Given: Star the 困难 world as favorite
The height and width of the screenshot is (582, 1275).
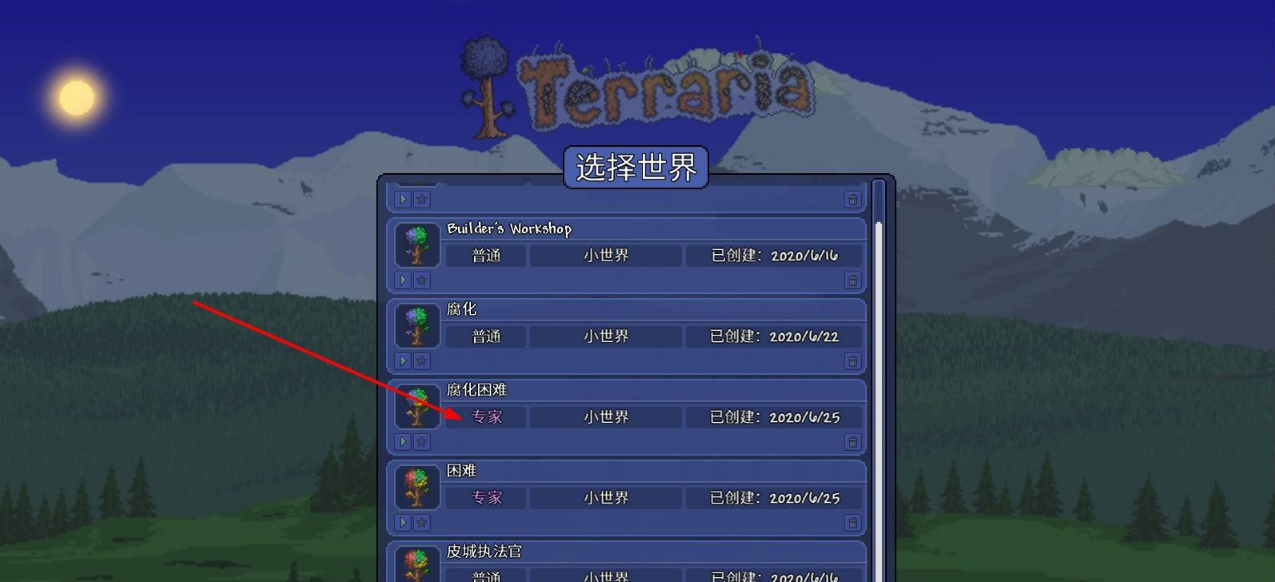Looking at the screenshot, I should click(421, 523).
